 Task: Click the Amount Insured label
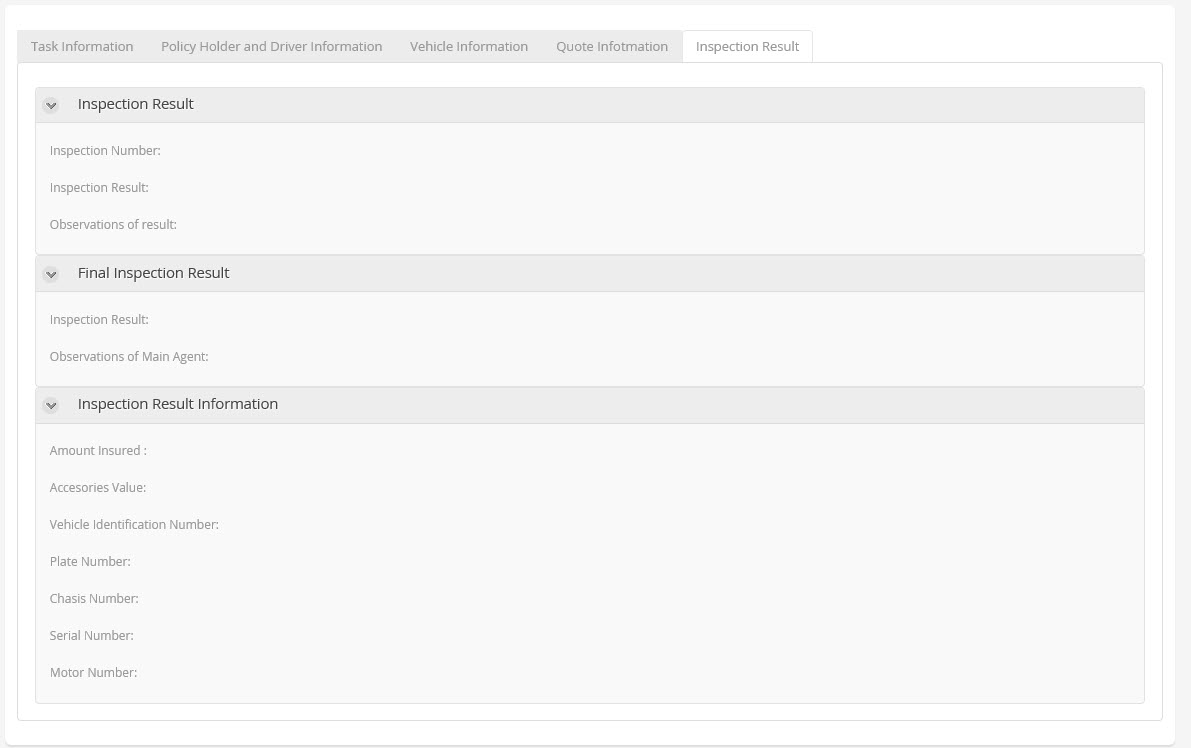click(x=98, y=451)
